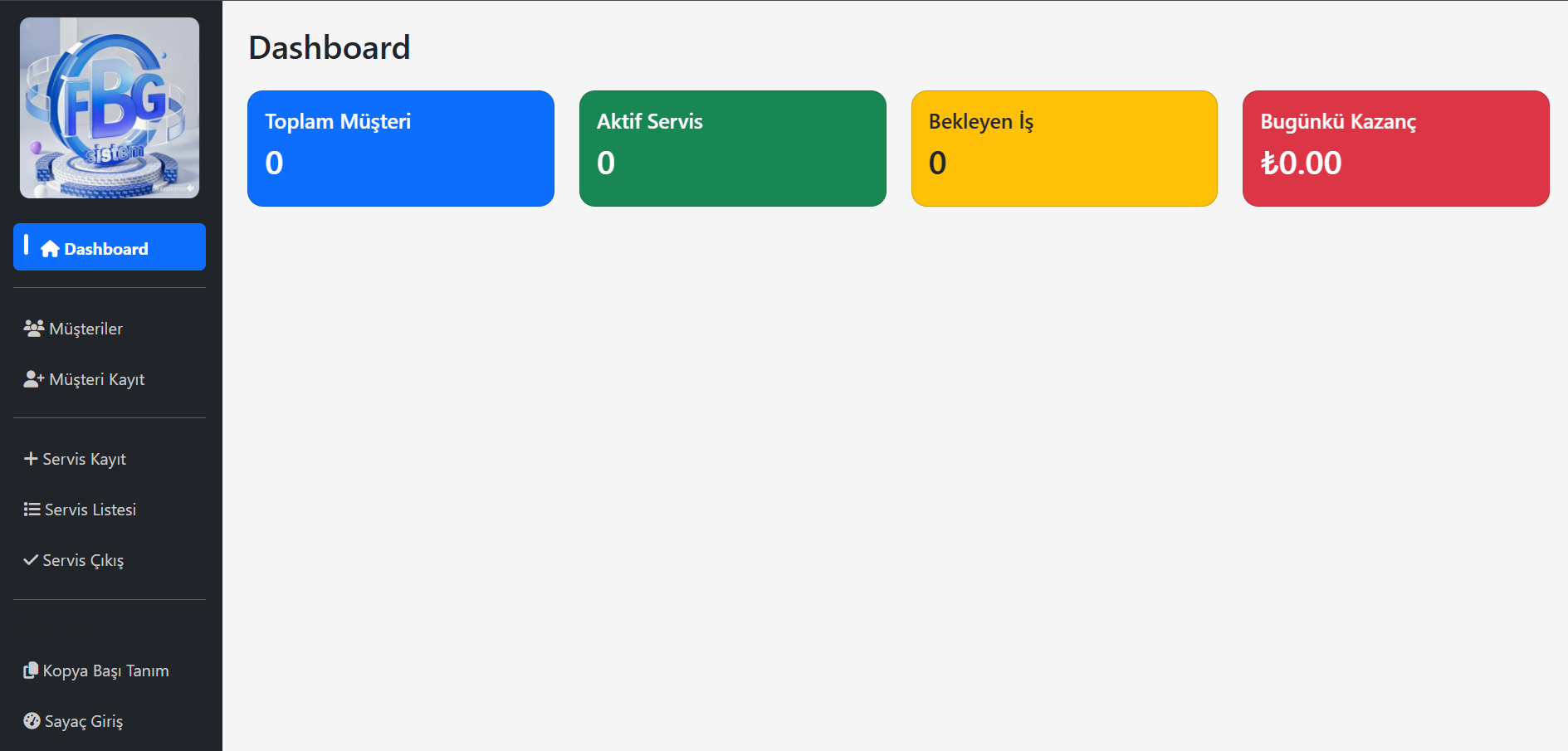1568x751 pixels.
Task: Click the add-user icon for Müşteri Kayıt
Action: click(x=33, y=379)
